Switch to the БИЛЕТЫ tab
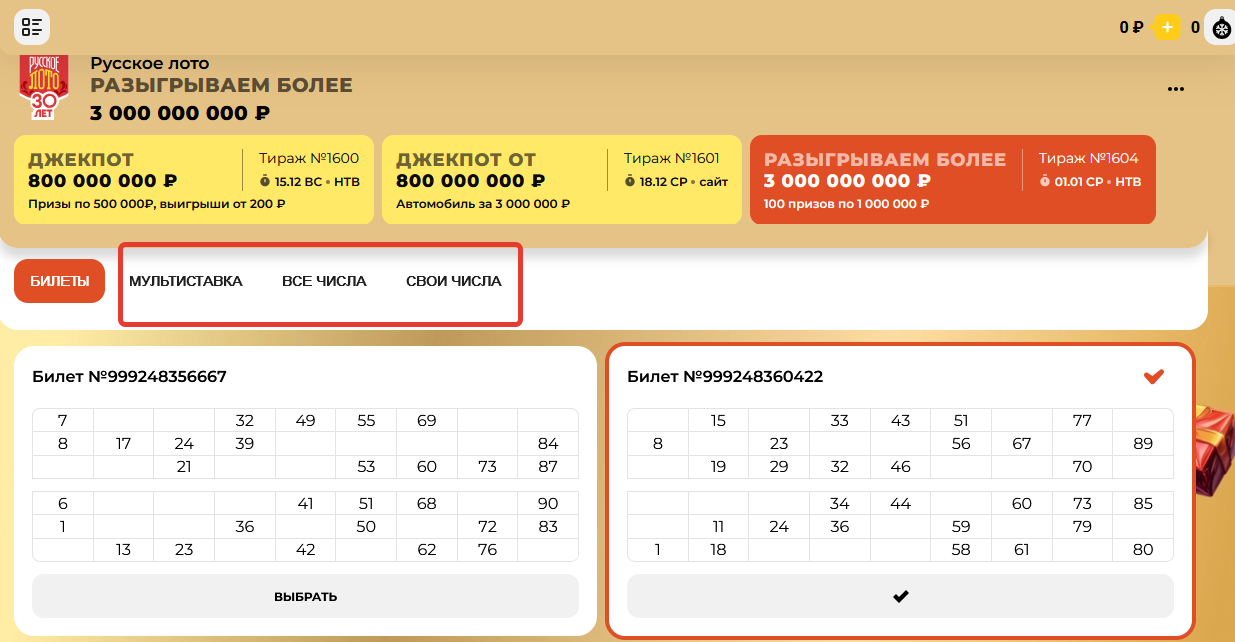The width and height of the screenshot is (1235, 642). pos(59,281)
